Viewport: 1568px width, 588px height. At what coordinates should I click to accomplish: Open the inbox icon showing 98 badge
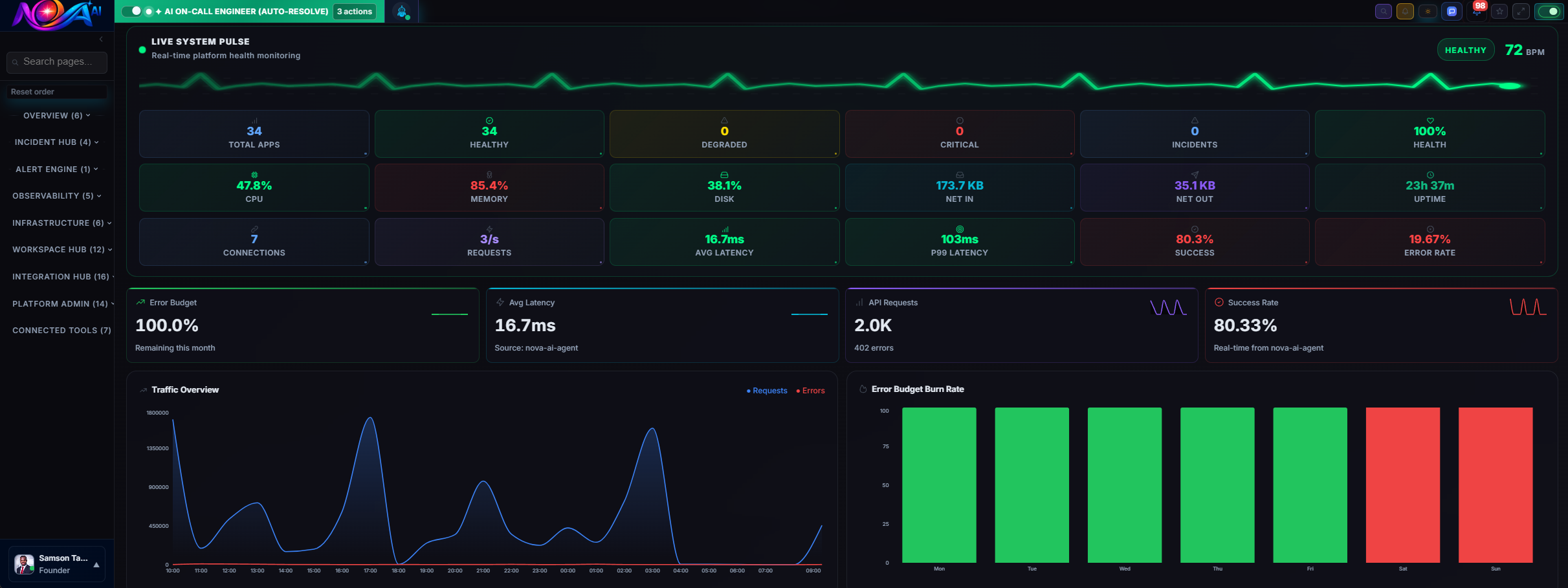click(x=1476, y=11)
